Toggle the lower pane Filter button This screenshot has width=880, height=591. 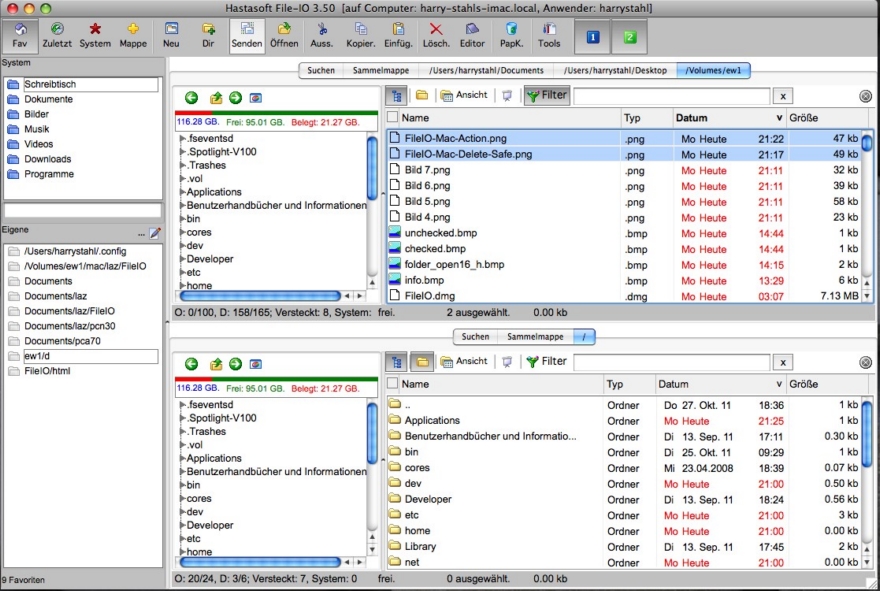[x=547, y=361]
